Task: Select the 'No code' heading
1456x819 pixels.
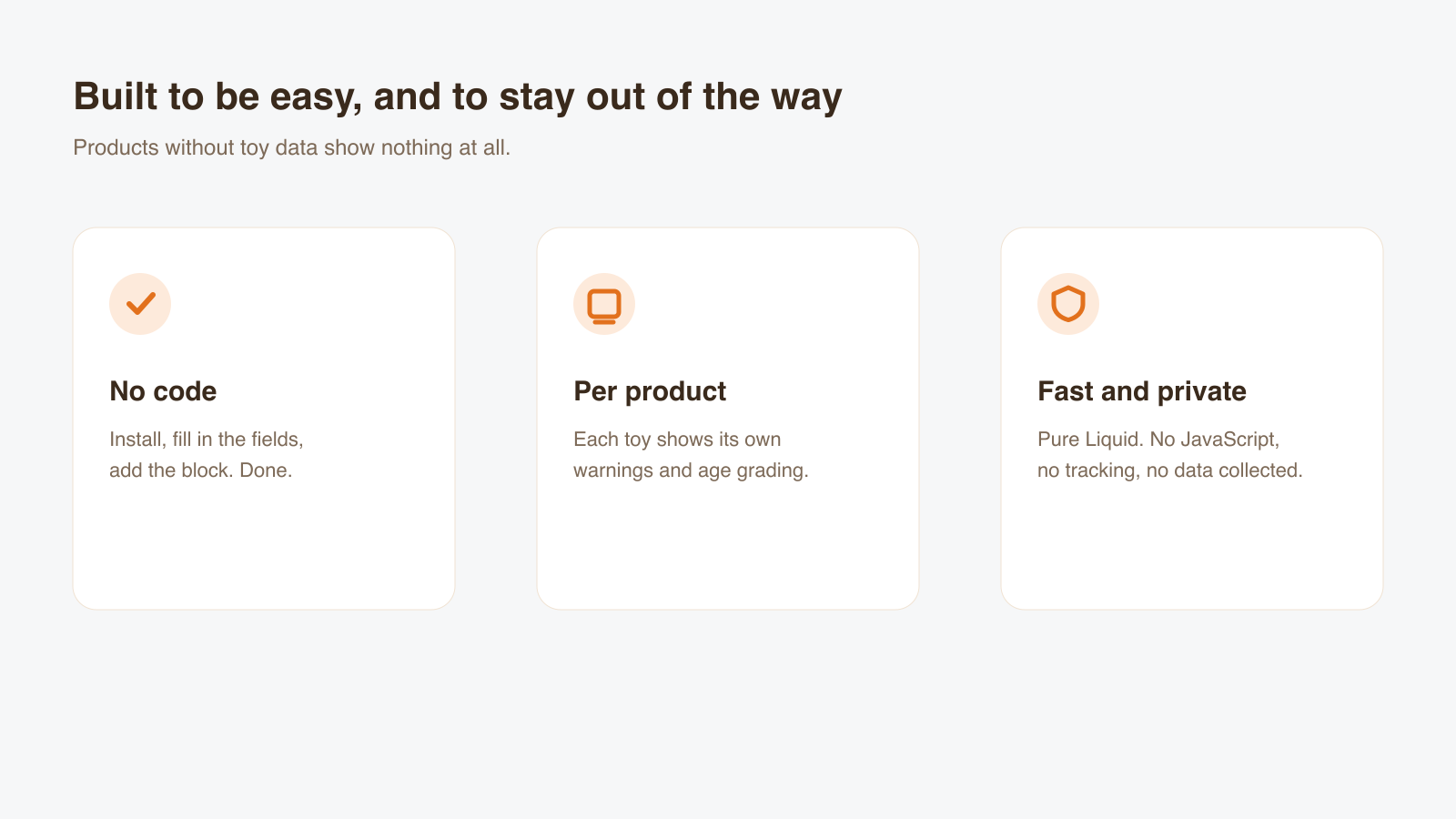Action: (163, 391)
